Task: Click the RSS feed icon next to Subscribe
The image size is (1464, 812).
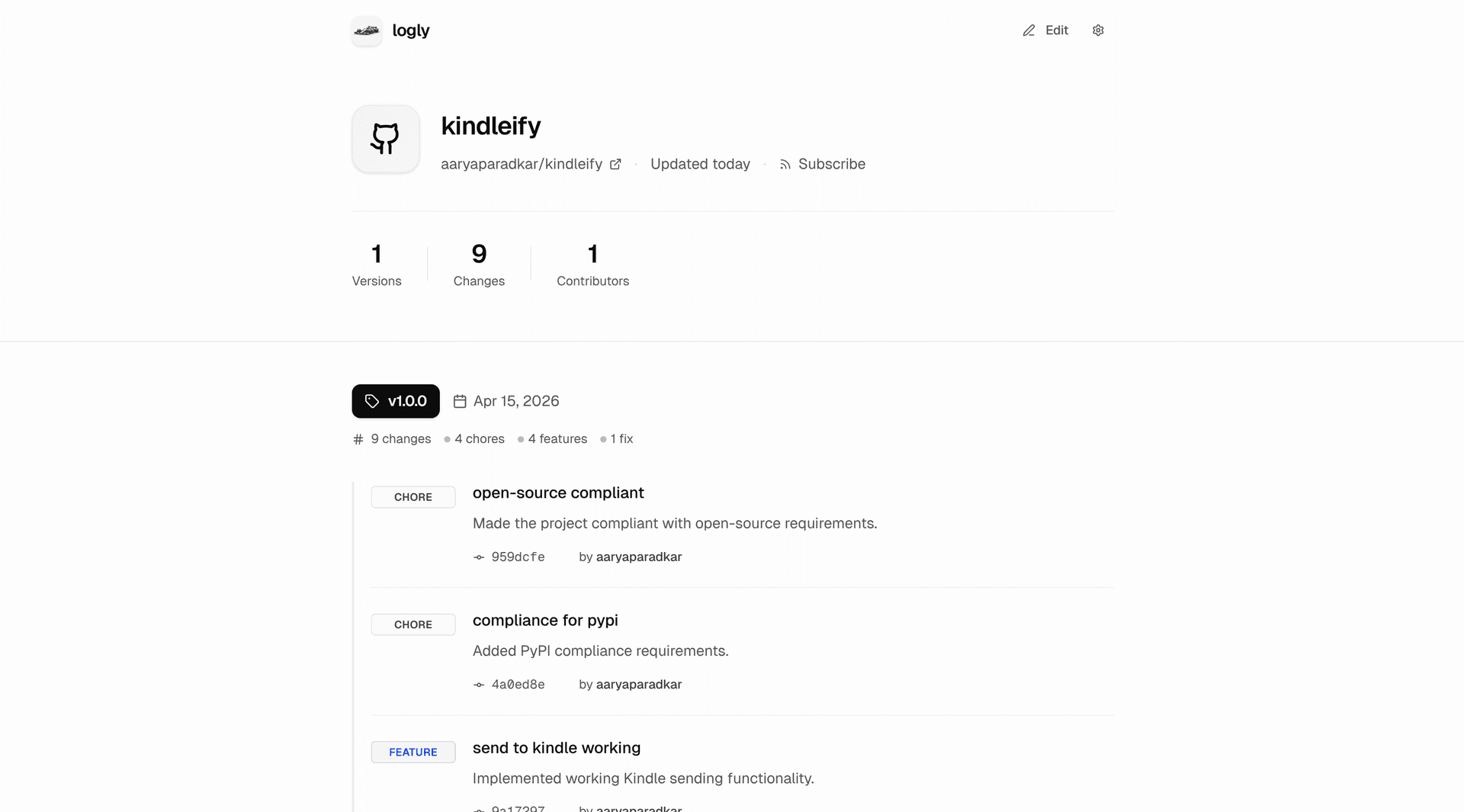Action: click(785, 165)
